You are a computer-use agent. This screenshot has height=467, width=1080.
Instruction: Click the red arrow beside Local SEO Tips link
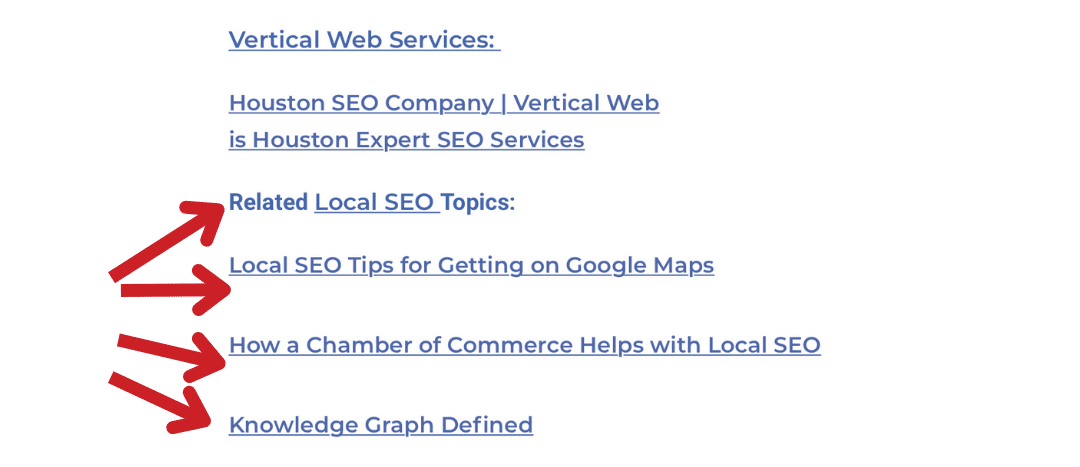(x=178, y=290)
